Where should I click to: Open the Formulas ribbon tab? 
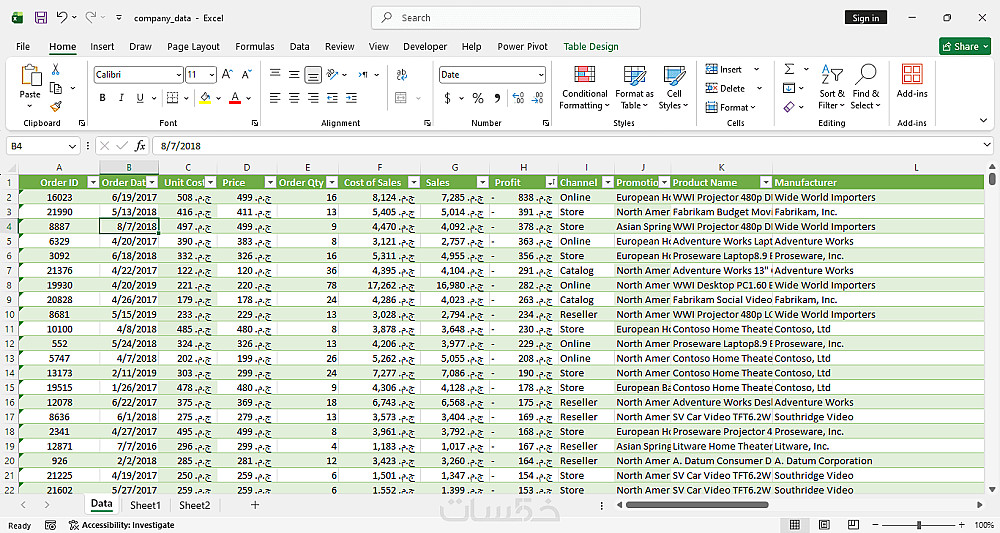254,47
